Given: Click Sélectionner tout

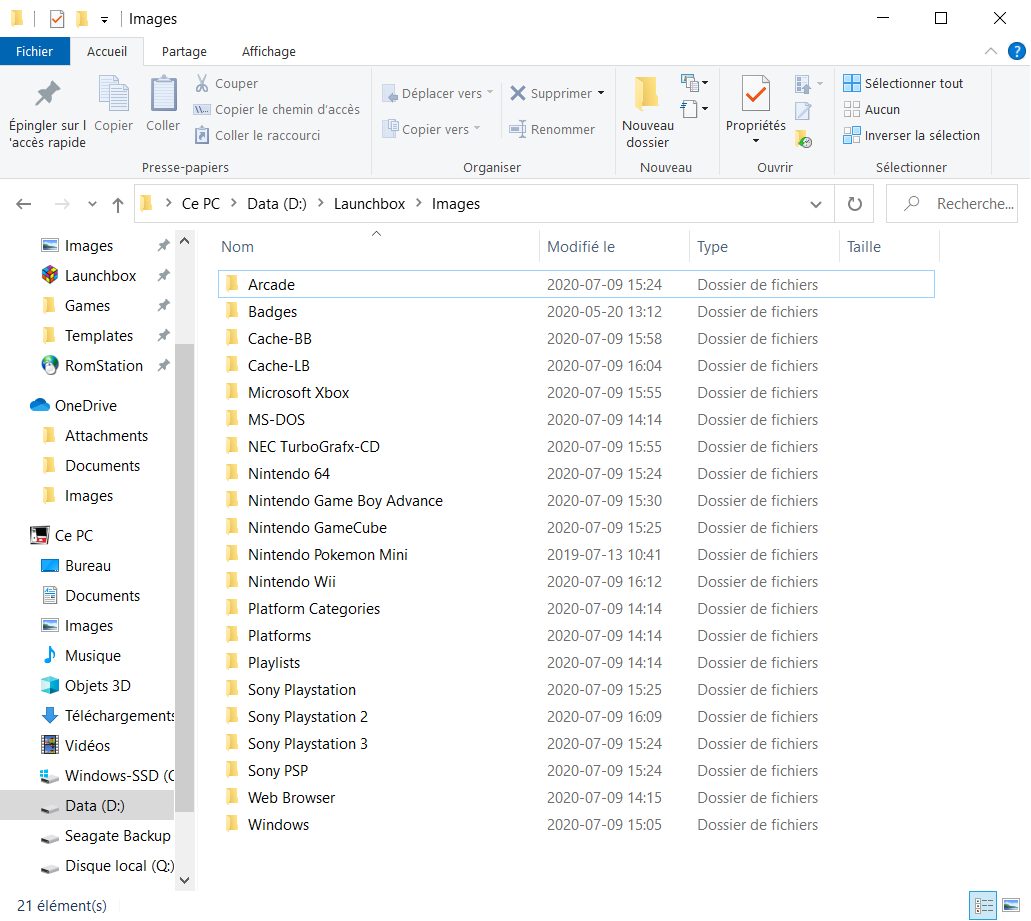Looking at the screenshot, I should pyautogui.click(x=903, y=83).
